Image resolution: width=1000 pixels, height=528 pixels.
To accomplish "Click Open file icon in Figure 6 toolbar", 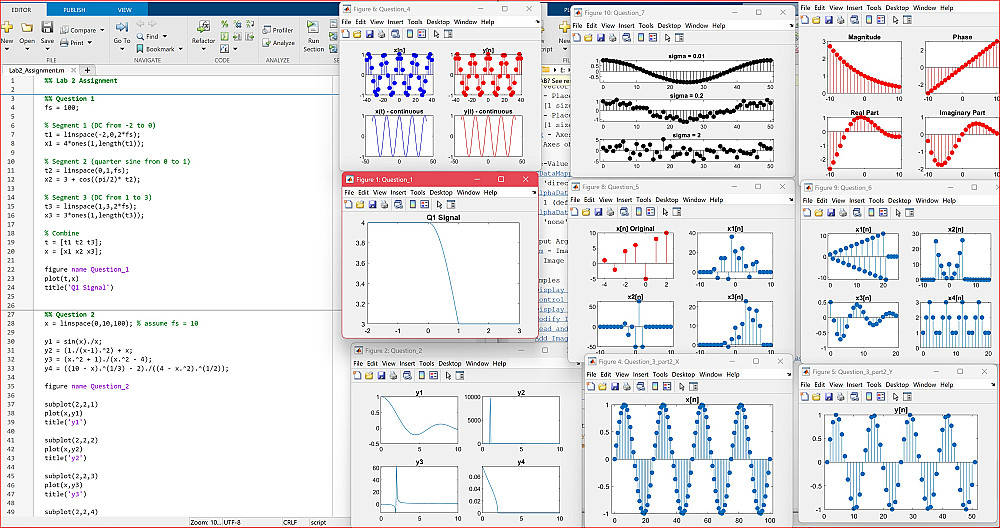I will point(358,34).
